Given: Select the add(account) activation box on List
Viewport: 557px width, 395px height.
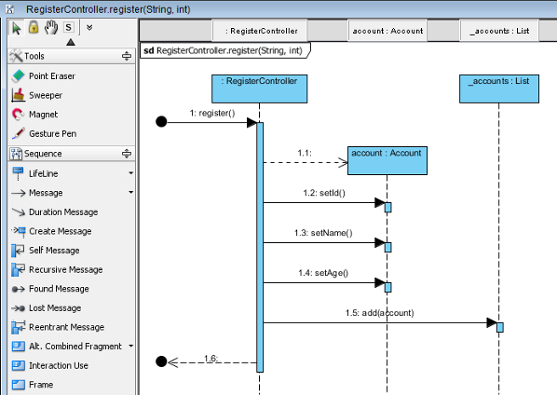Looking at the screenshot, I should [x=500, y=328].
